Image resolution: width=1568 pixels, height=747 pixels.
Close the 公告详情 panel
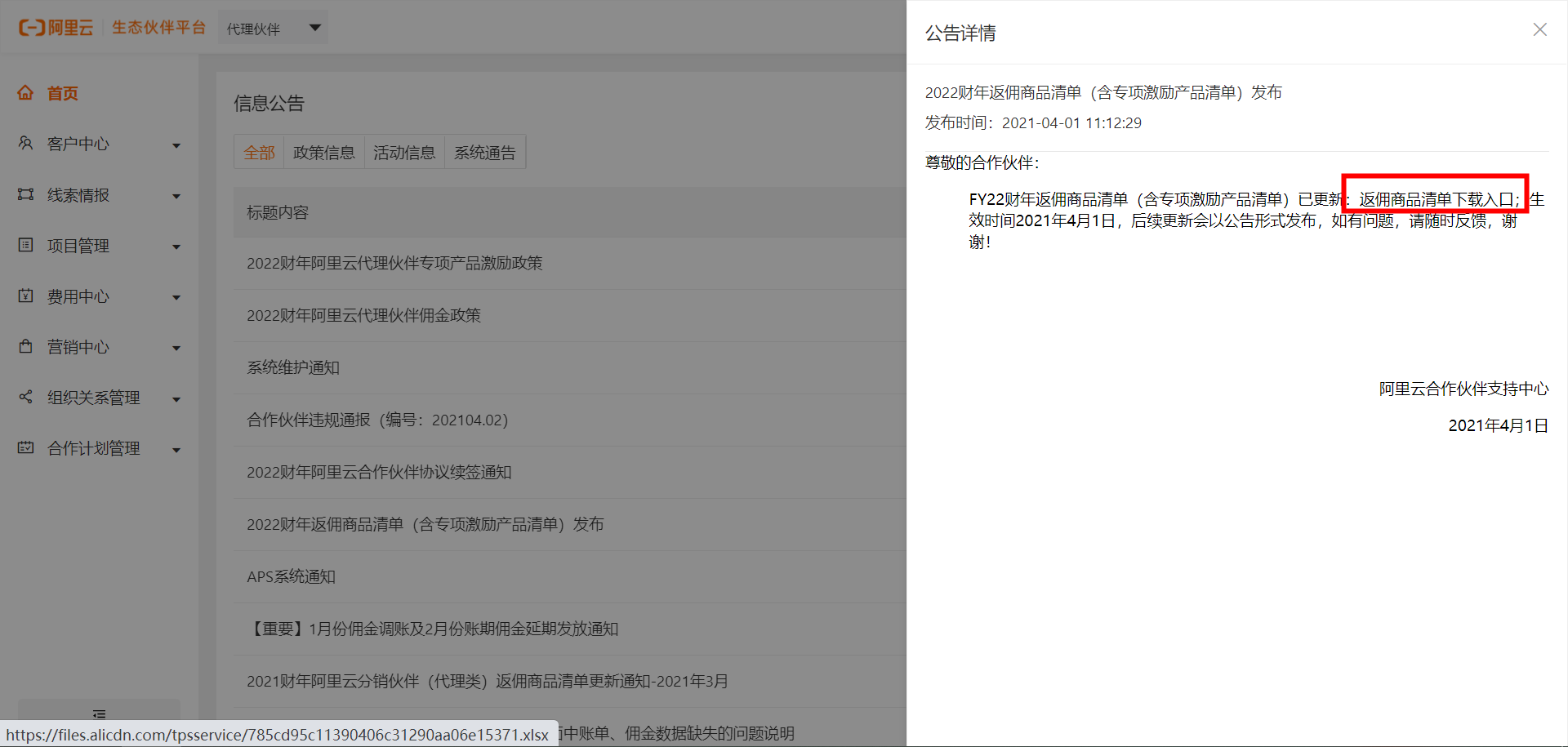coord(1539,29)
